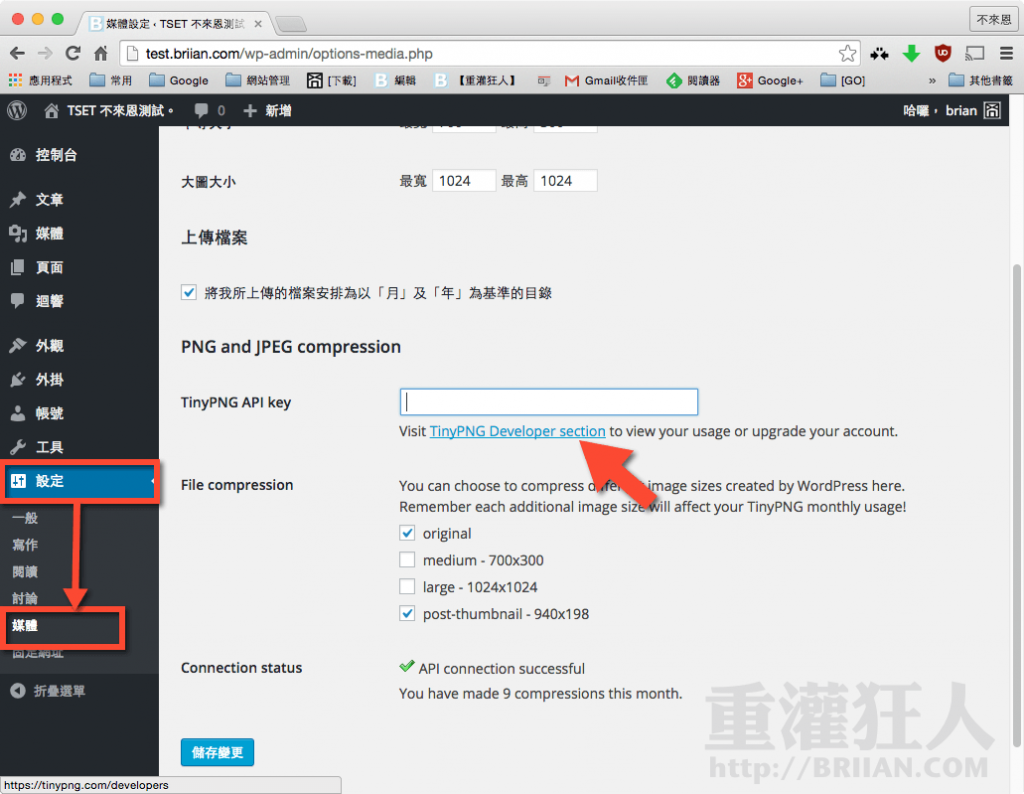1024x794 pixels.
Task: Click the WordPress logo in admin bar
Action: tap(17, 110)
